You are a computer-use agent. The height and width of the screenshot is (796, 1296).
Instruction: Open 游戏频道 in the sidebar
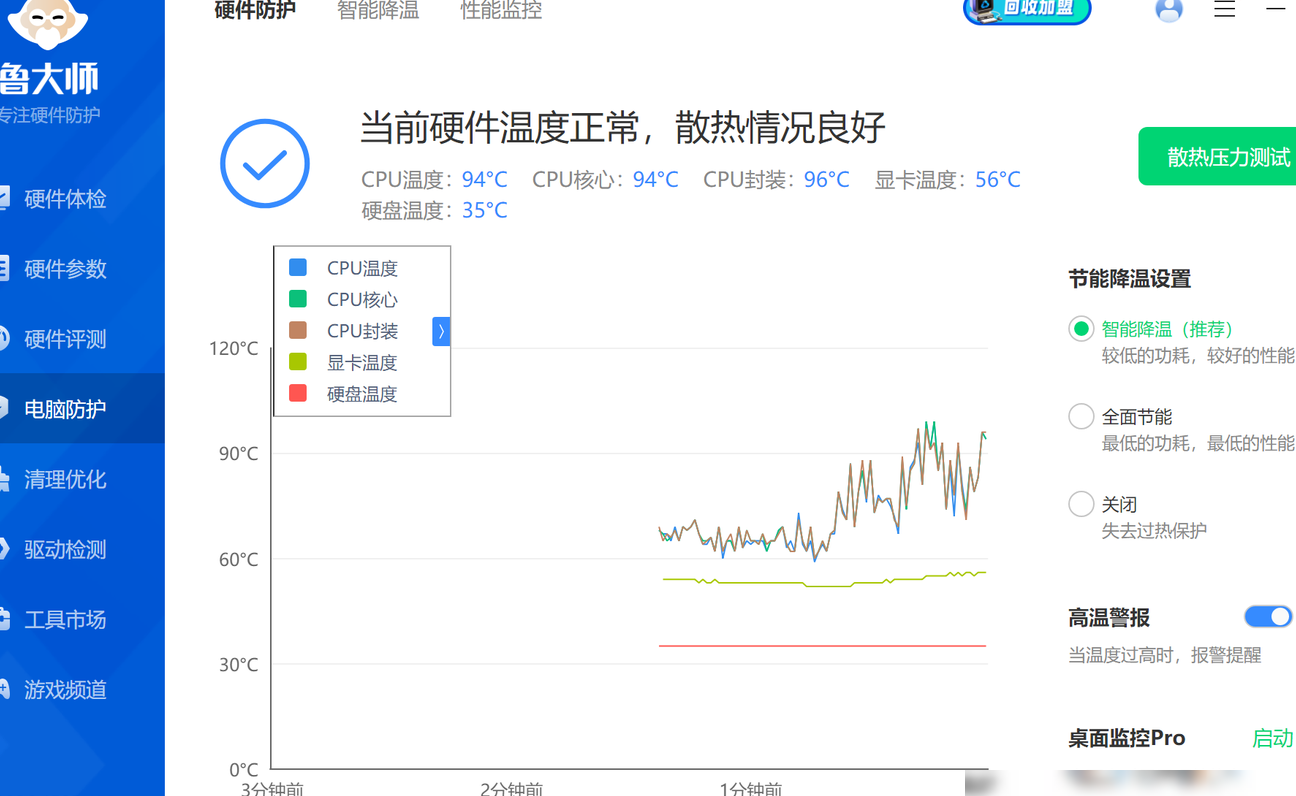click(x=65, y=689)
